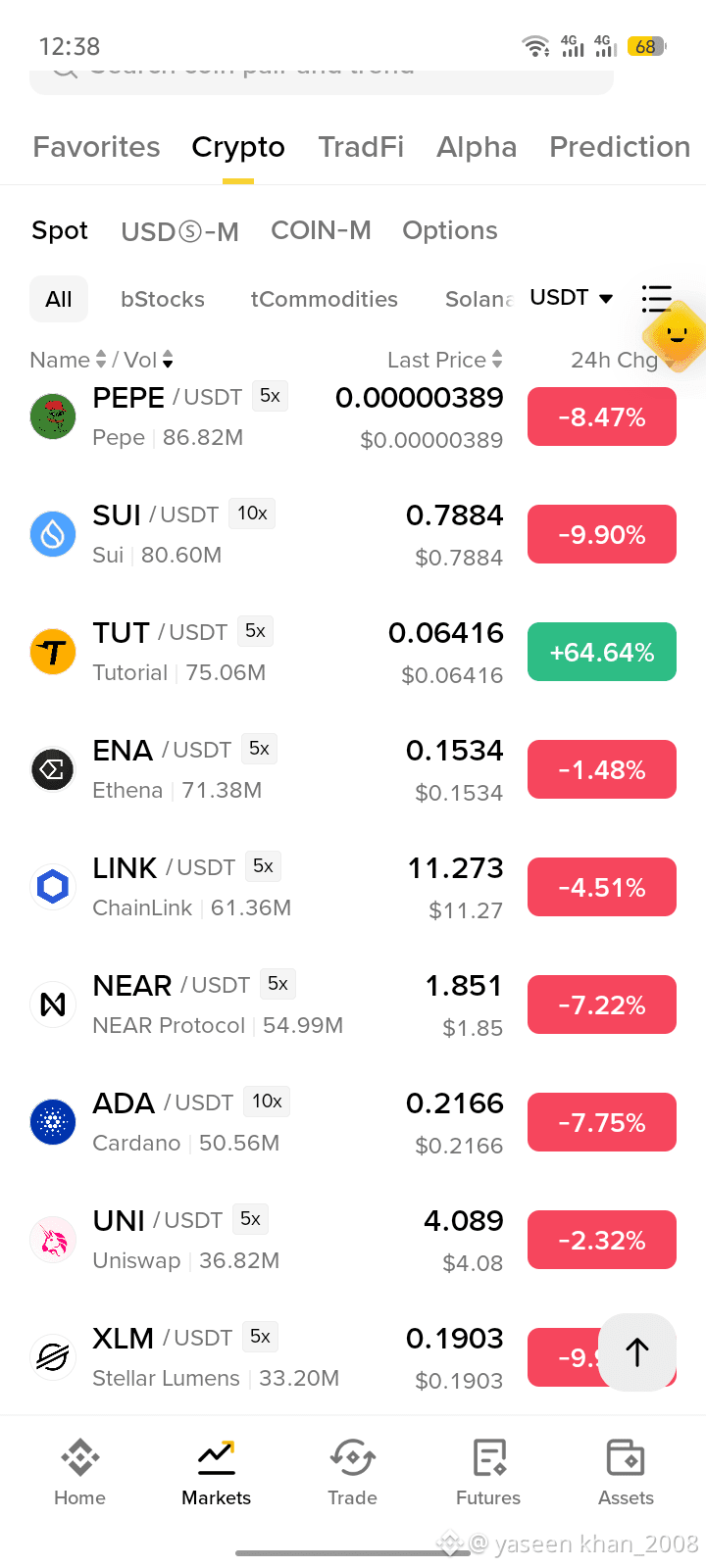Image resolution: width=706 pixels, height=1568 pixels.
Task: Open the Assets wallet icon
Action: pyautogui.click(x=626, y=1457)
